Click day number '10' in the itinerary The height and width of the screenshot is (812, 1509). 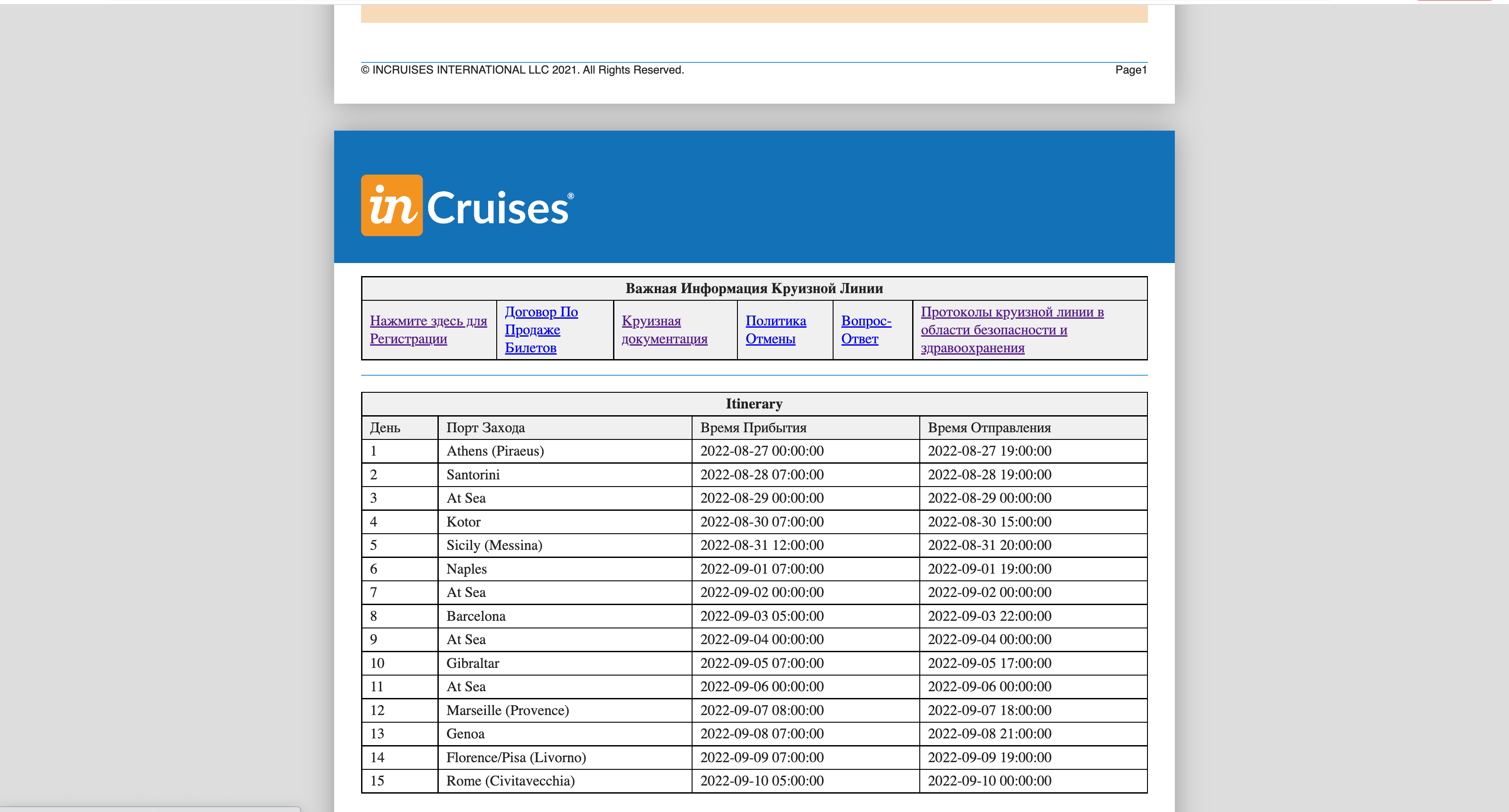click(377, 663)
